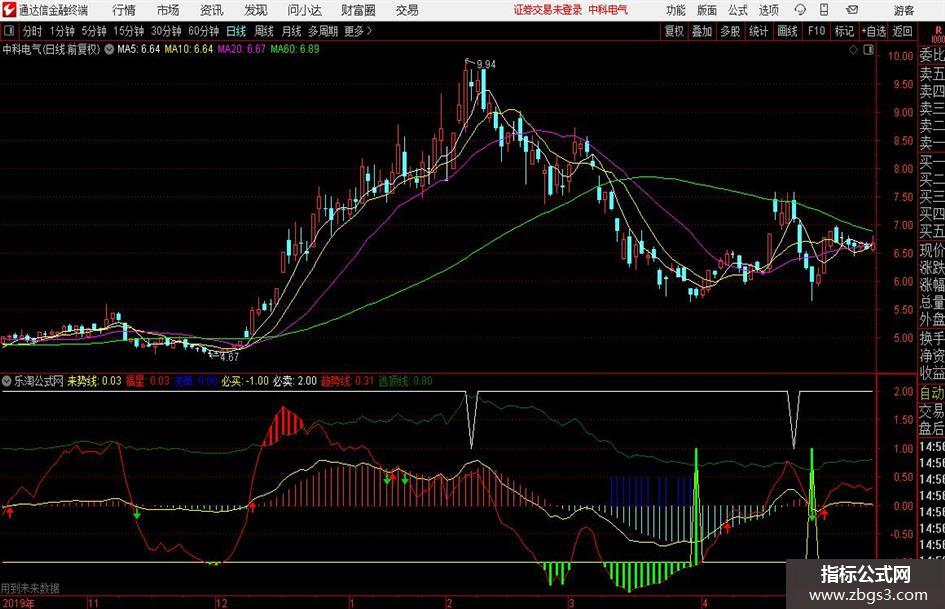The height and width of the screenshot is (609, 945).
Task: Click the 逃顶线 0.80 indicator value
Action: pos(405,381)
